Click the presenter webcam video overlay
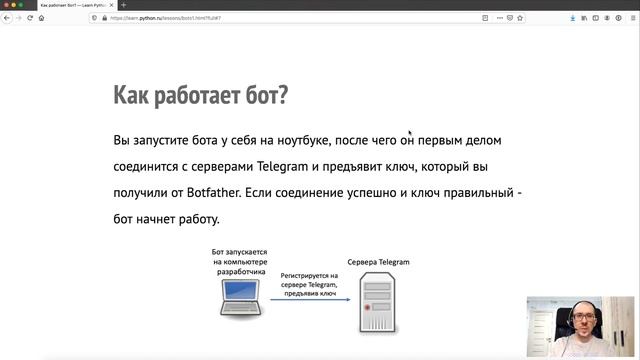The height and width of the screenshot is (360, 640). (x=580, y=327)
